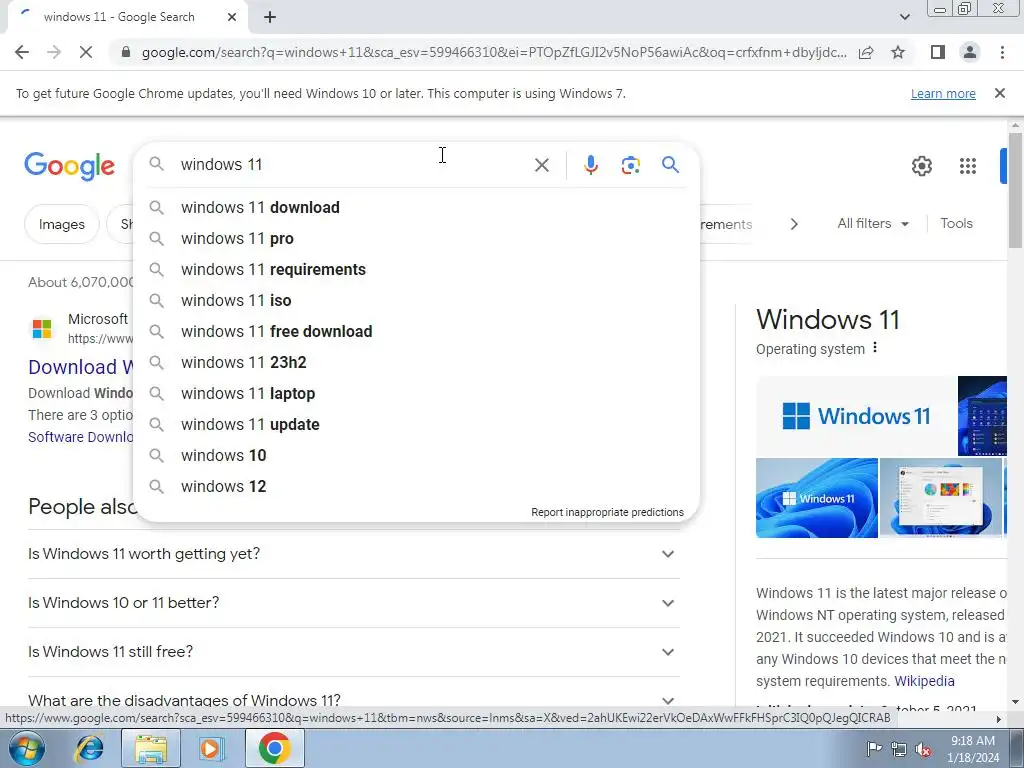Viewport: 1024px width, 768px height.
Task: Click the Chrome taskbar icon
Action: (x=274, y=748)
